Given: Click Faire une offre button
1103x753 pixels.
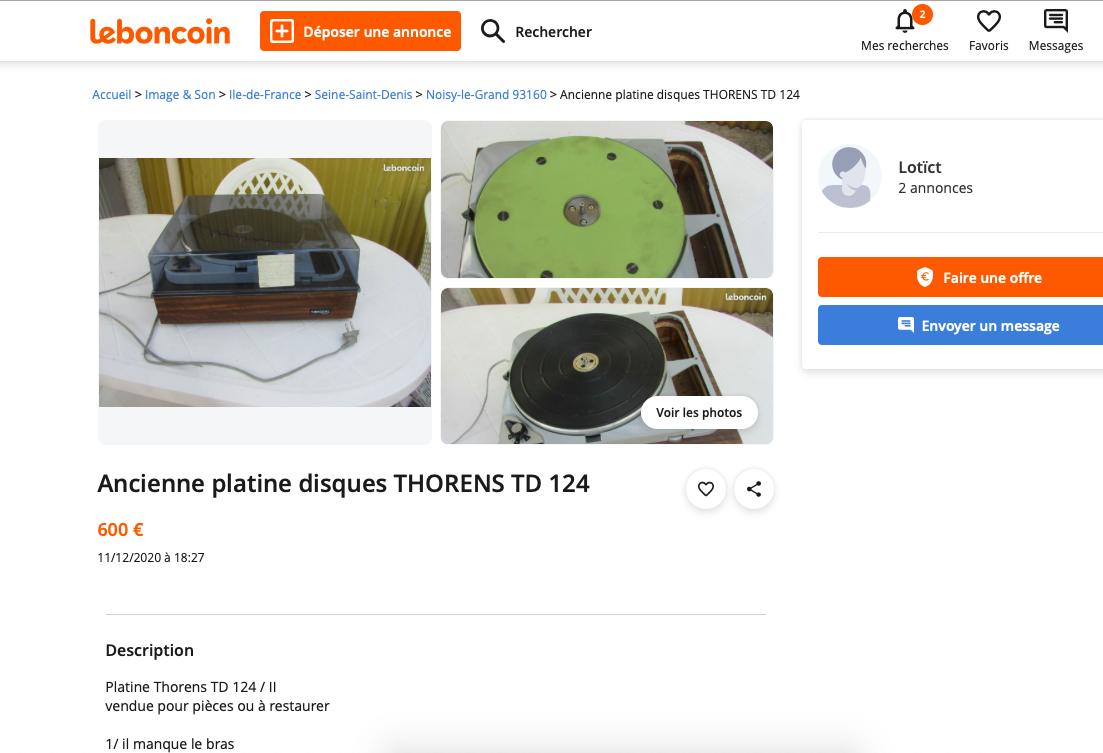Looking at the screenshot, I should 960,277.
